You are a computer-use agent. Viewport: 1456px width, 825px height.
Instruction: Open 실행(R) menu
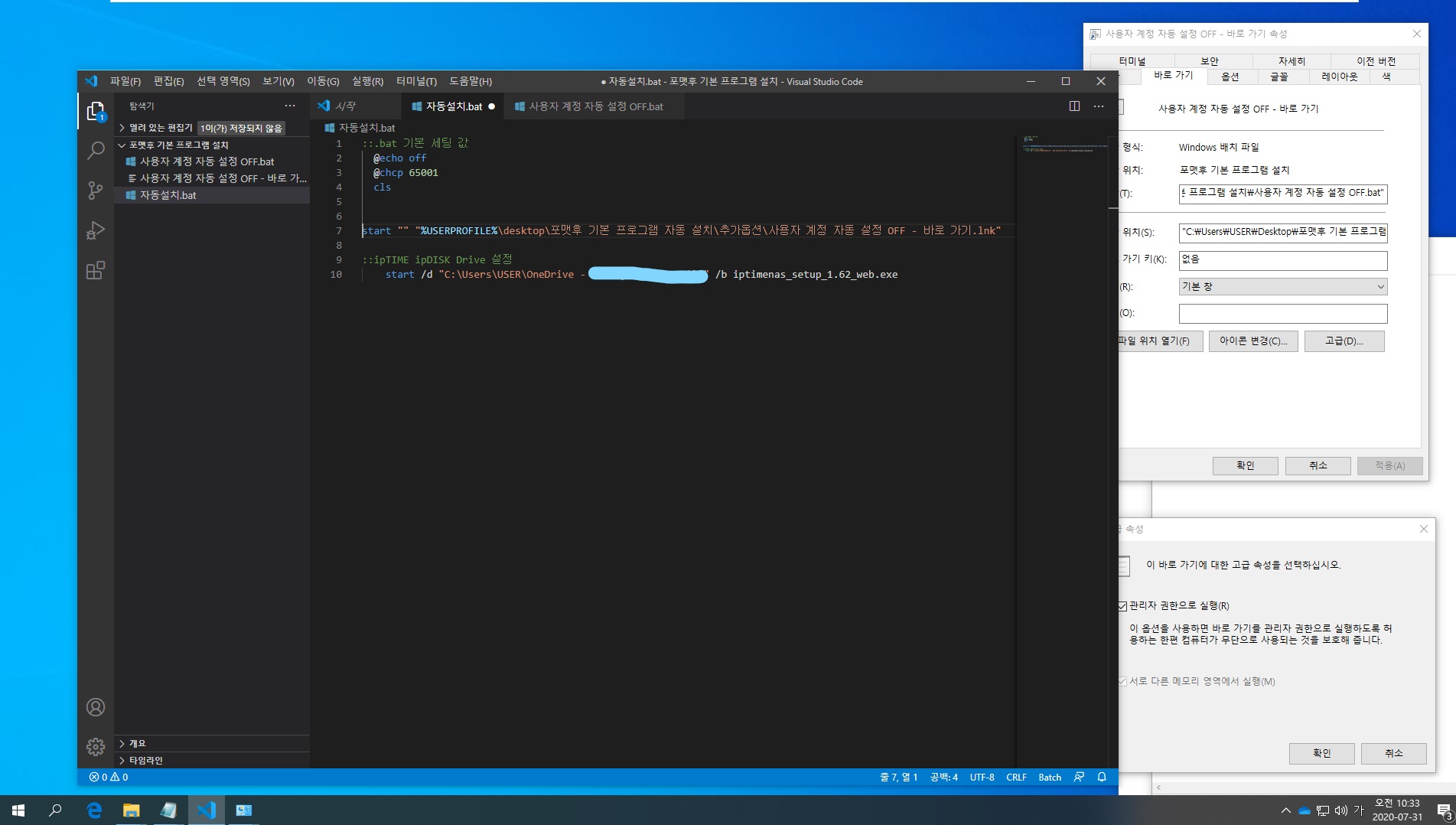tap(367, 81)
